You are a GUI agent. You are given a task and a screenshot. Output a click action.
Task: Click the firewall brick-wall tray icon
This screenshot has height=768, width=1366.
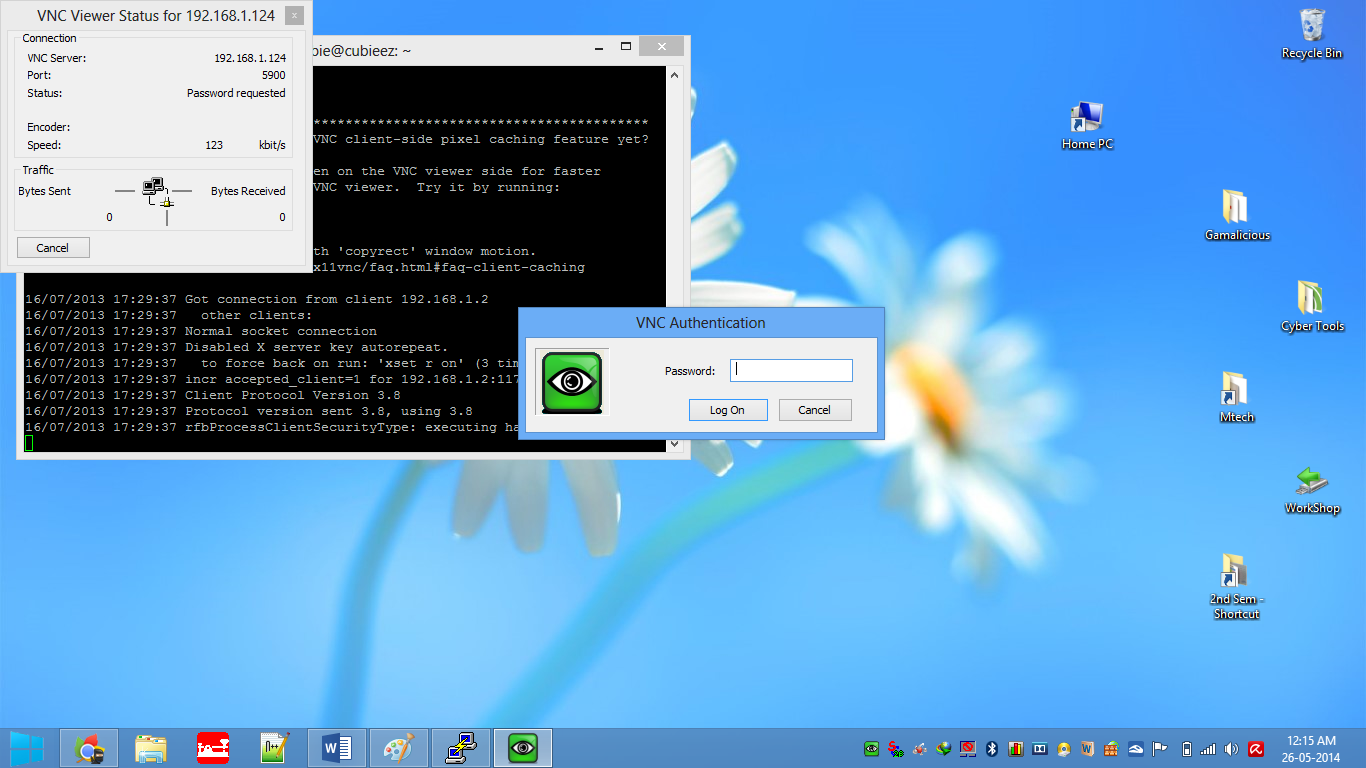[x=1111, y=749]
